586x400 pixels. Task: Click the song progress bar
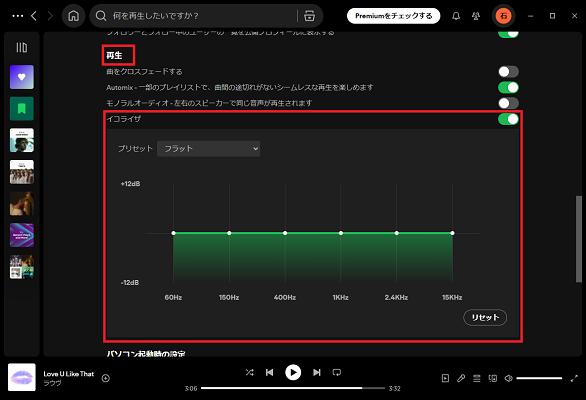[293, 388]
